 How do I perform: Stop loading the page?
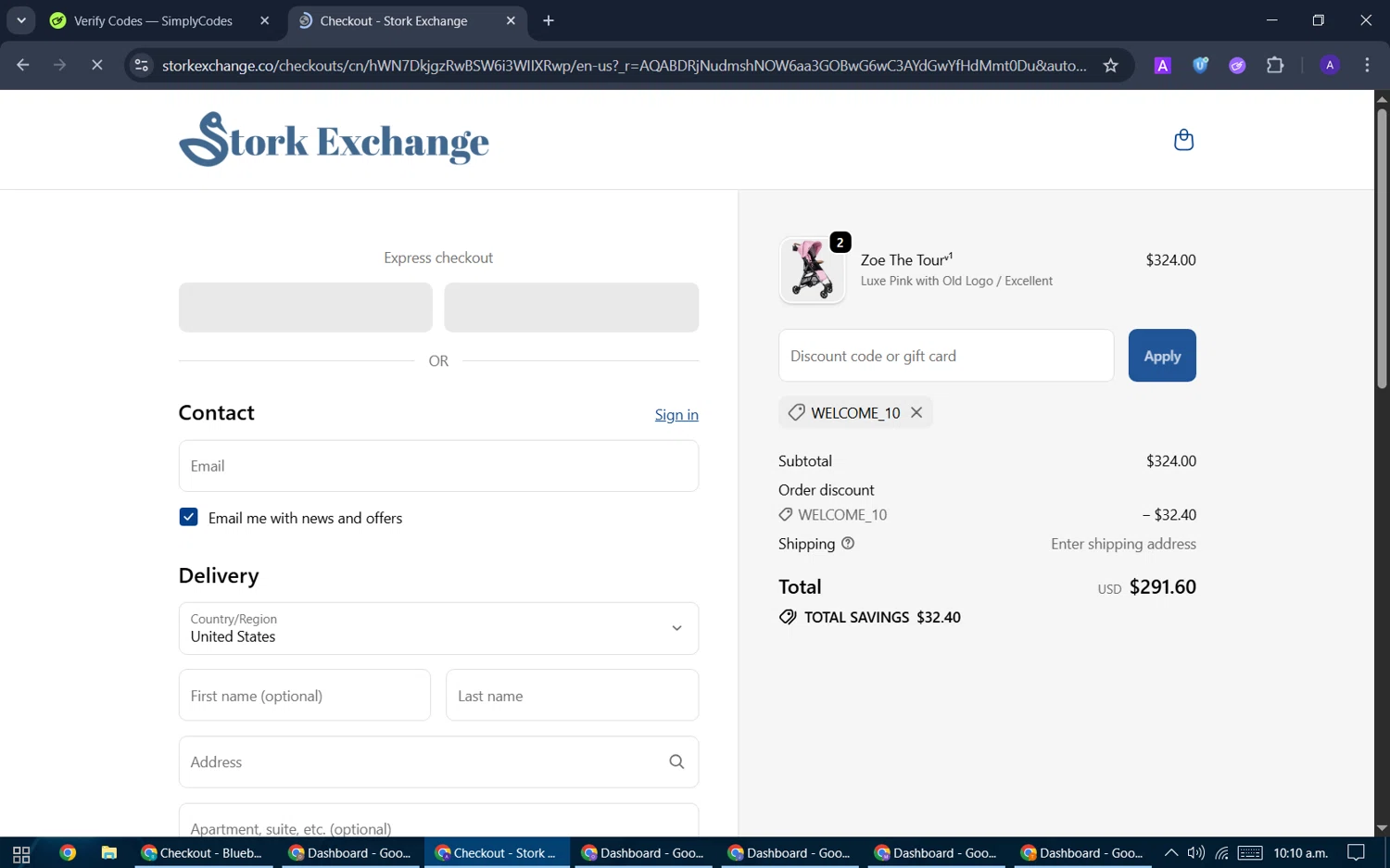point(96,65)
